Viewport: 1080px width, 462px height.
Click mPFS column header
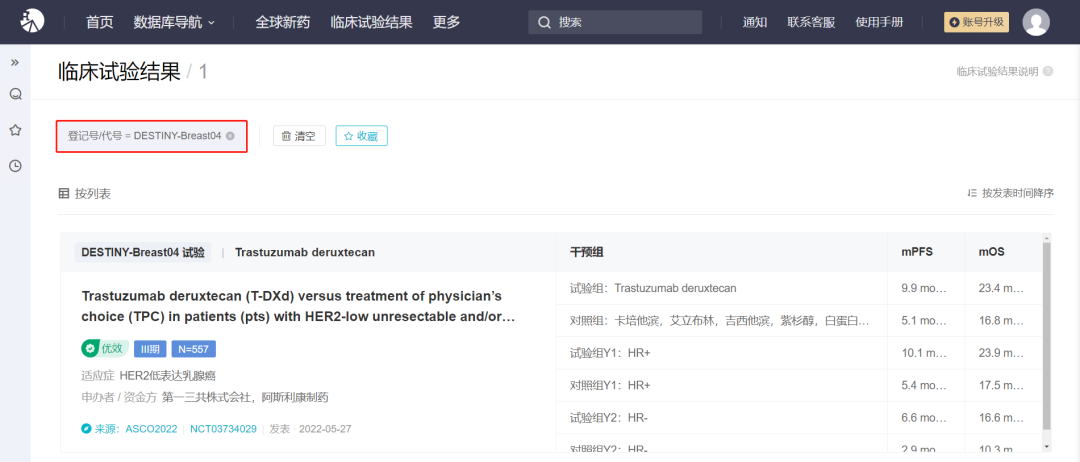(x=917, y=252)
